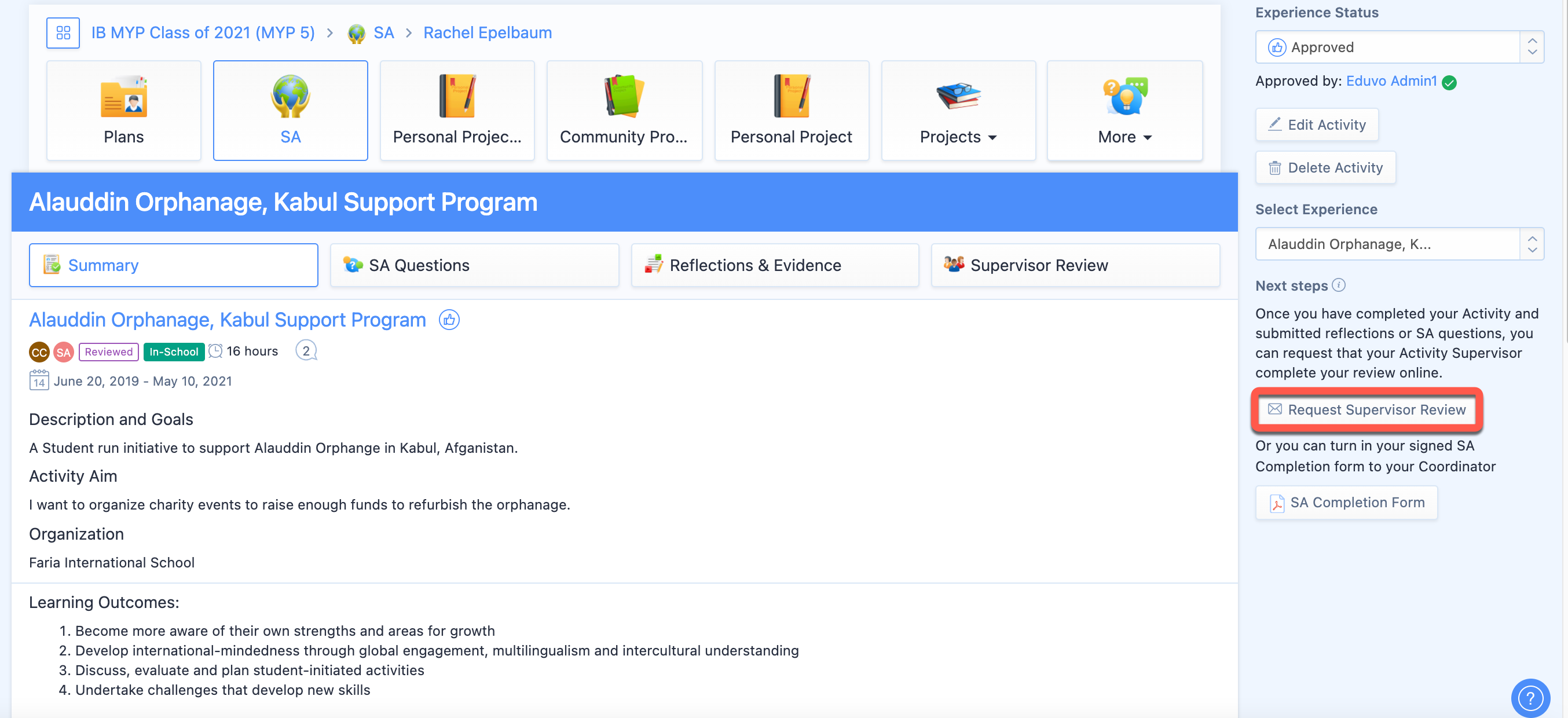Click the green verified checkmark icon

[x=1449, y=82]
